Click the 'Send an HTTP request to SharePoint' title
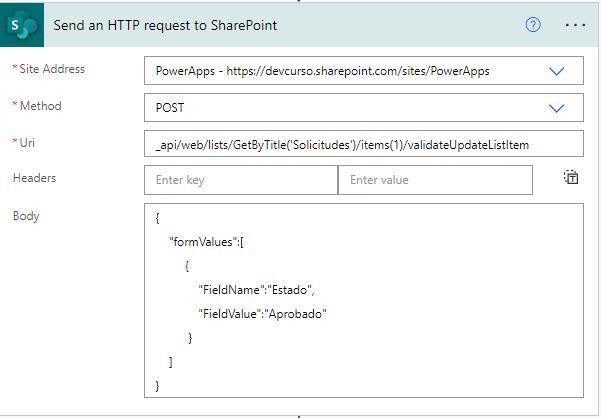The height and width of the screenshot is (418, 601). click(x=165, y=25)
